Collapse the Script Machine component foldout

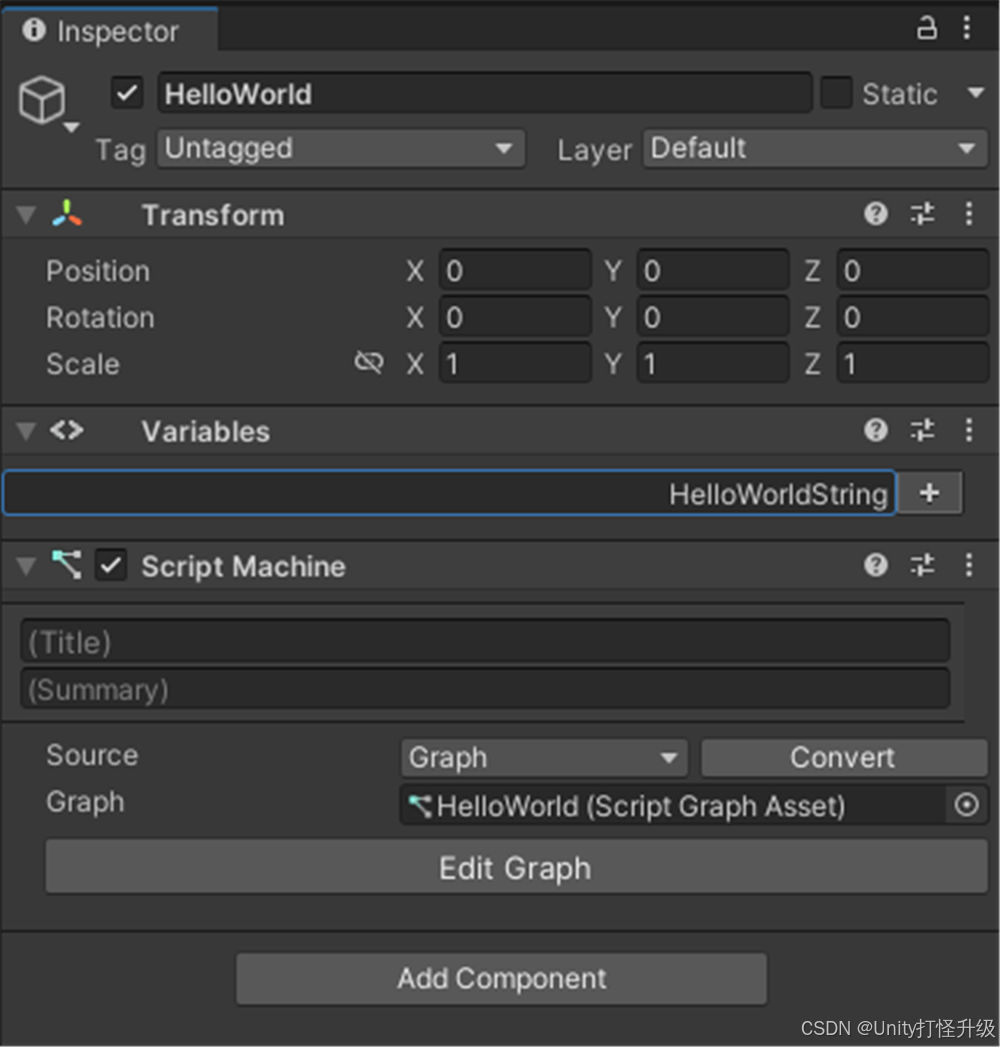pos(26,566)
